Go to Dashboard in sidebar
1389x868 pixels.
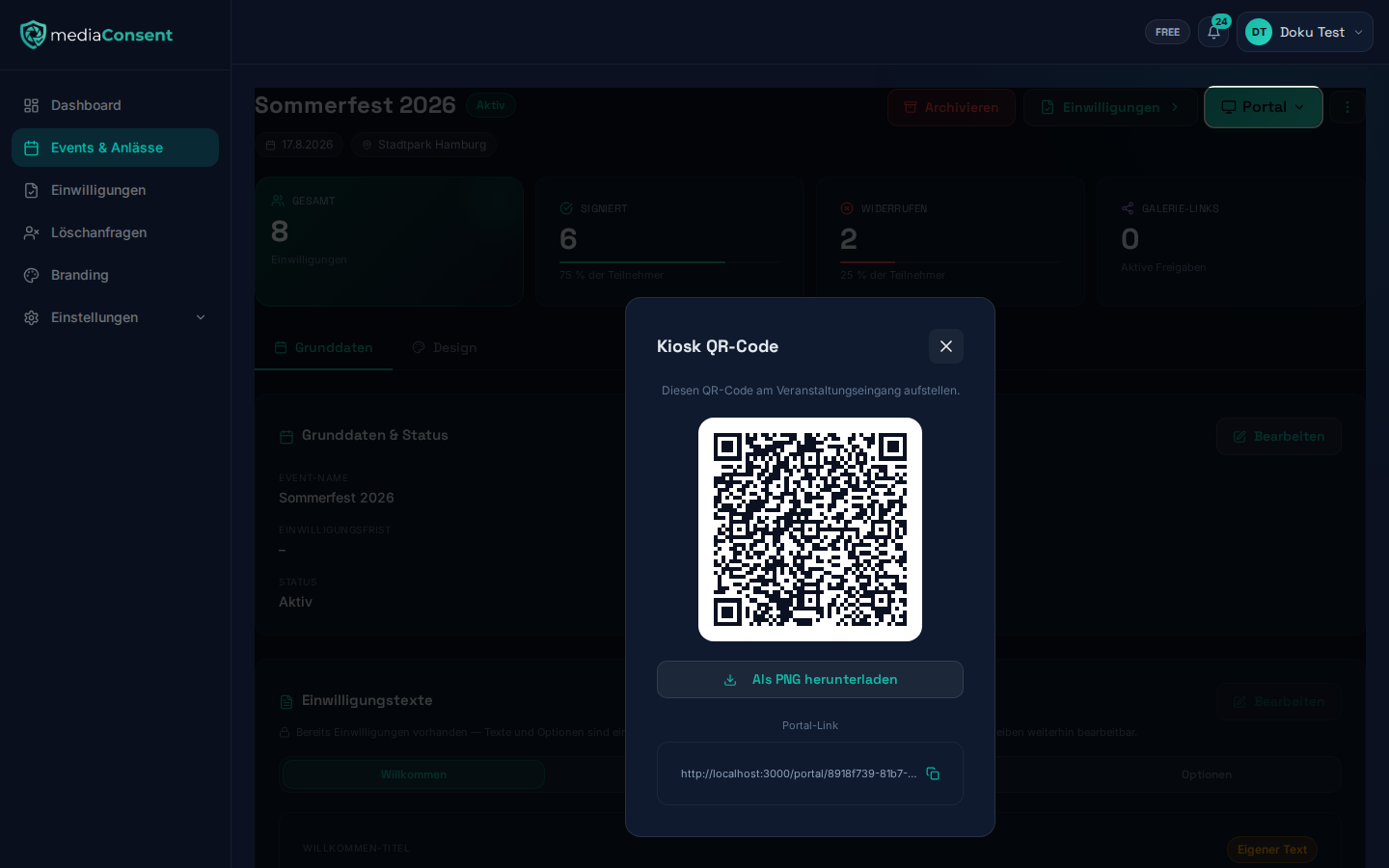[x=115, y=105]
